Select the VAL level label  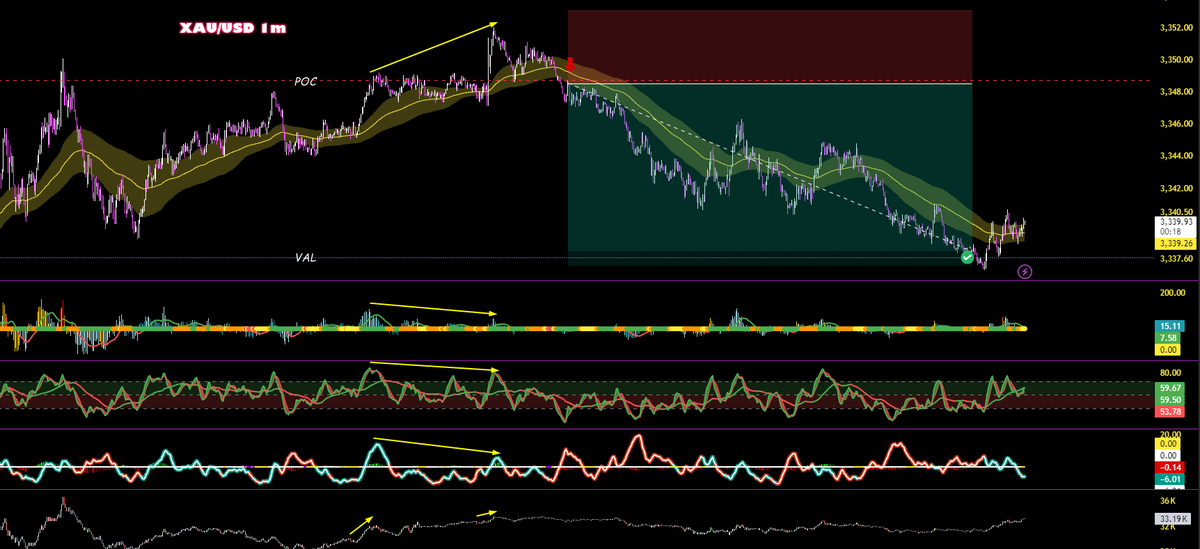[306, 258]
